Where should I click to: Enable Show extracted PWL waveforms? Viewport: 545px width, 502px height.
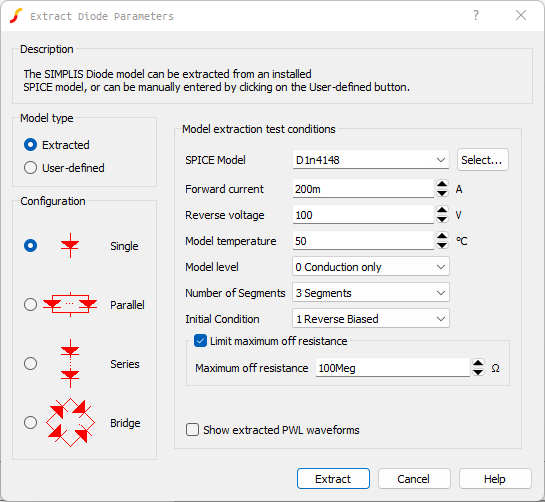coord(192,430)
